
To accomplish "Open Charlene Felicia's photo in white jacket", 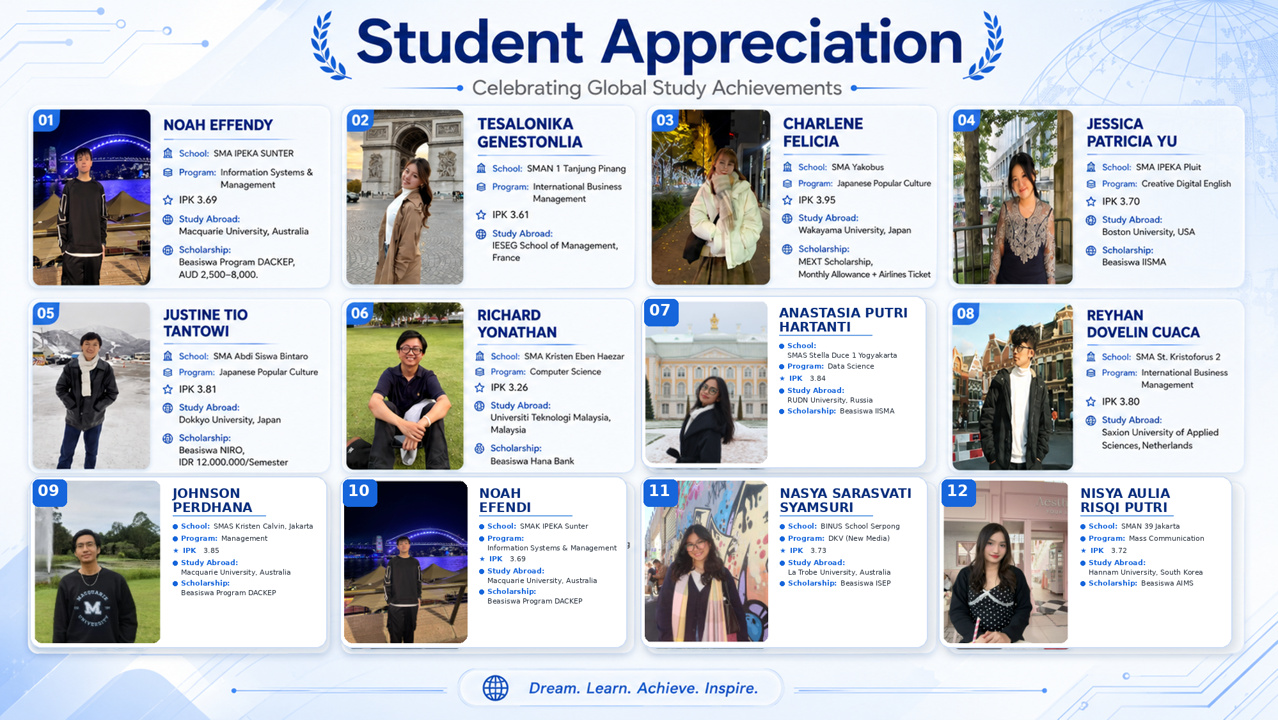I will point(711,197).
